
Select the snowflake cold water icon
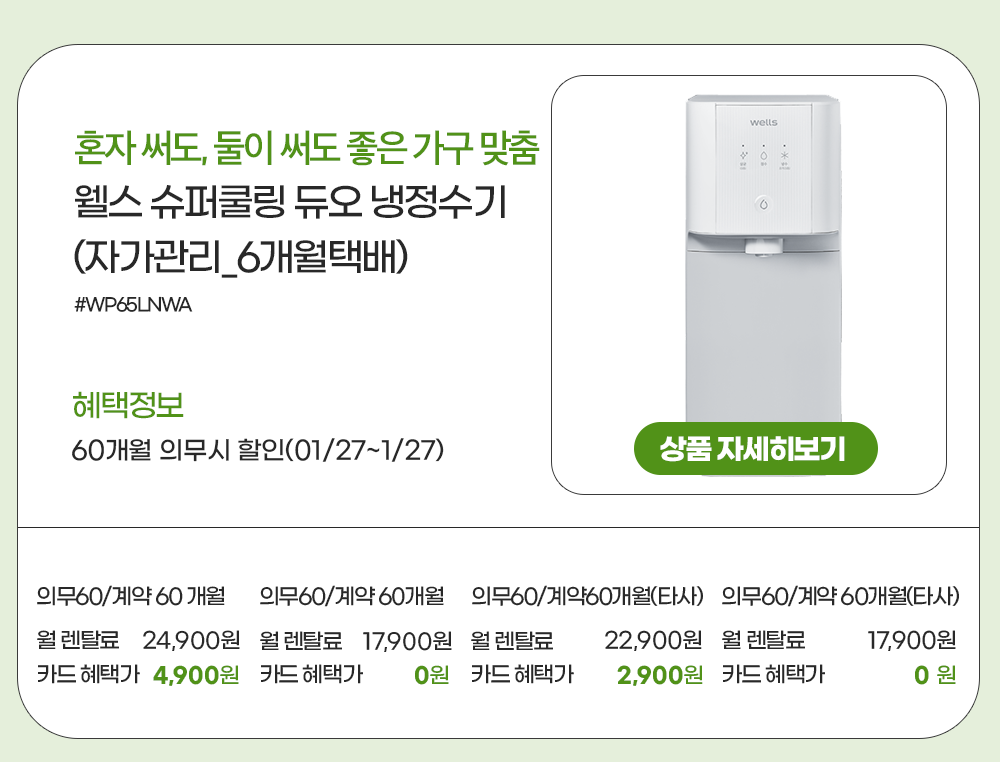tap(784, 156)
